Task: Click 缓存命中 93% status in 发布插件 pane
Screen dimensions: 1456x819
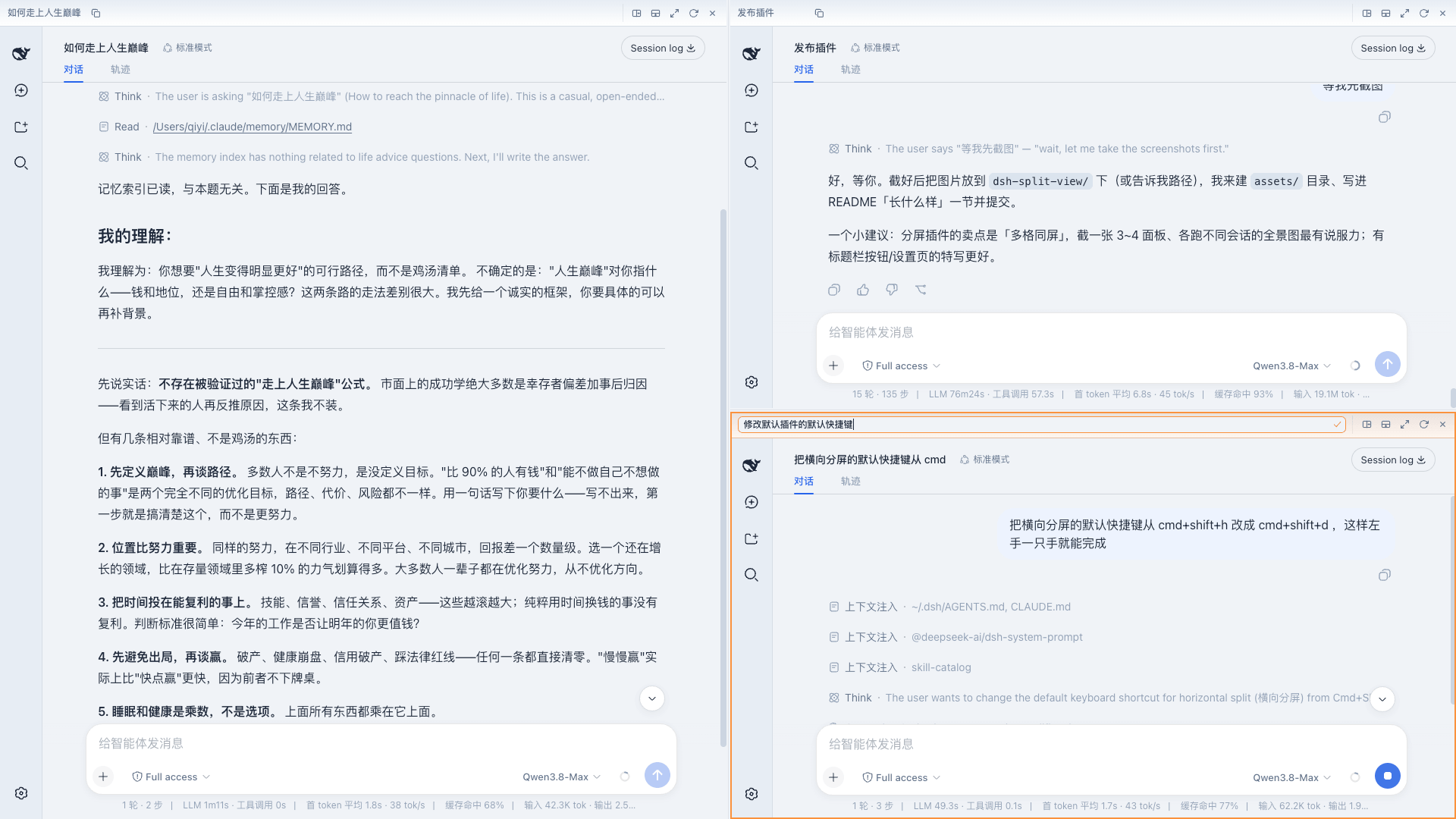Action: pyautogui.click(x=1244, y=394)
